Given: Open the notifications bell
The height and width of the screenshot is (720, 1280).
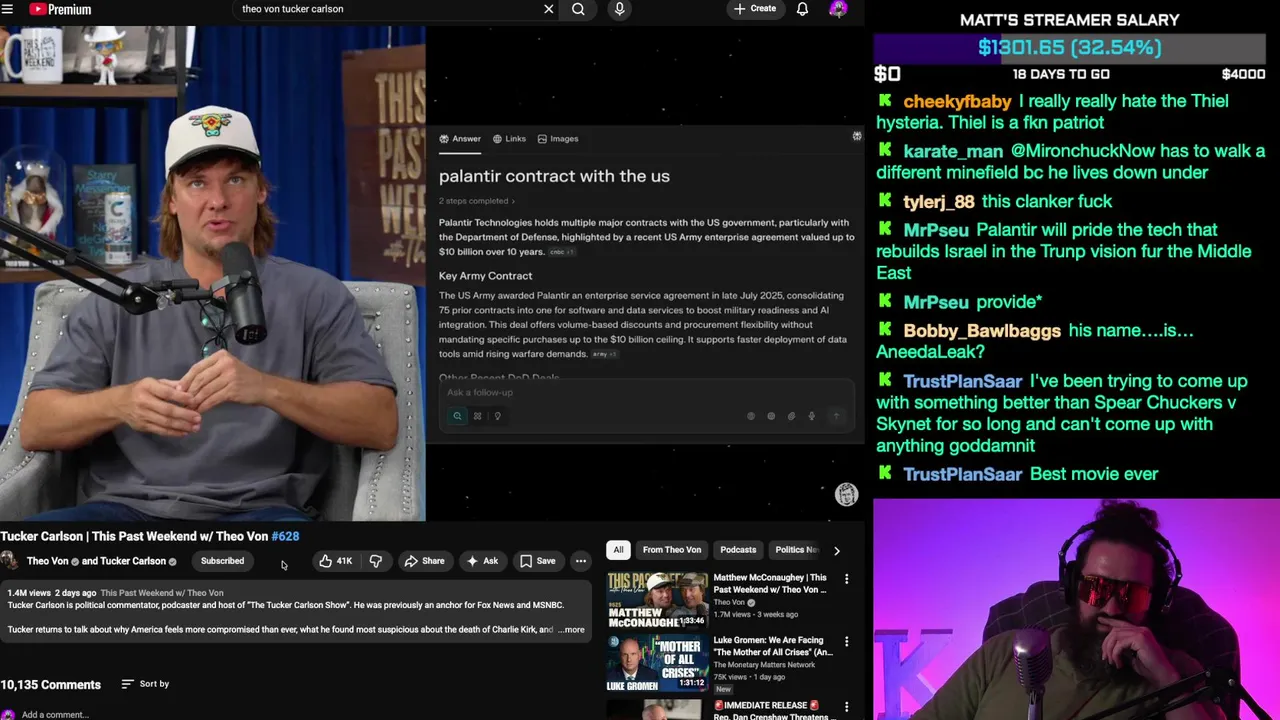Looking at the screenshot, I should pos(802,9).
